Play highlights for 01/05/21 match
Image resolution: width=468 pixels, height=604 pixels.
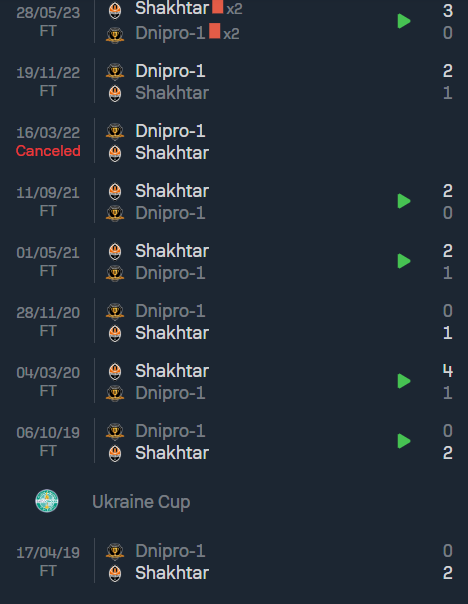tap(404, 261)
